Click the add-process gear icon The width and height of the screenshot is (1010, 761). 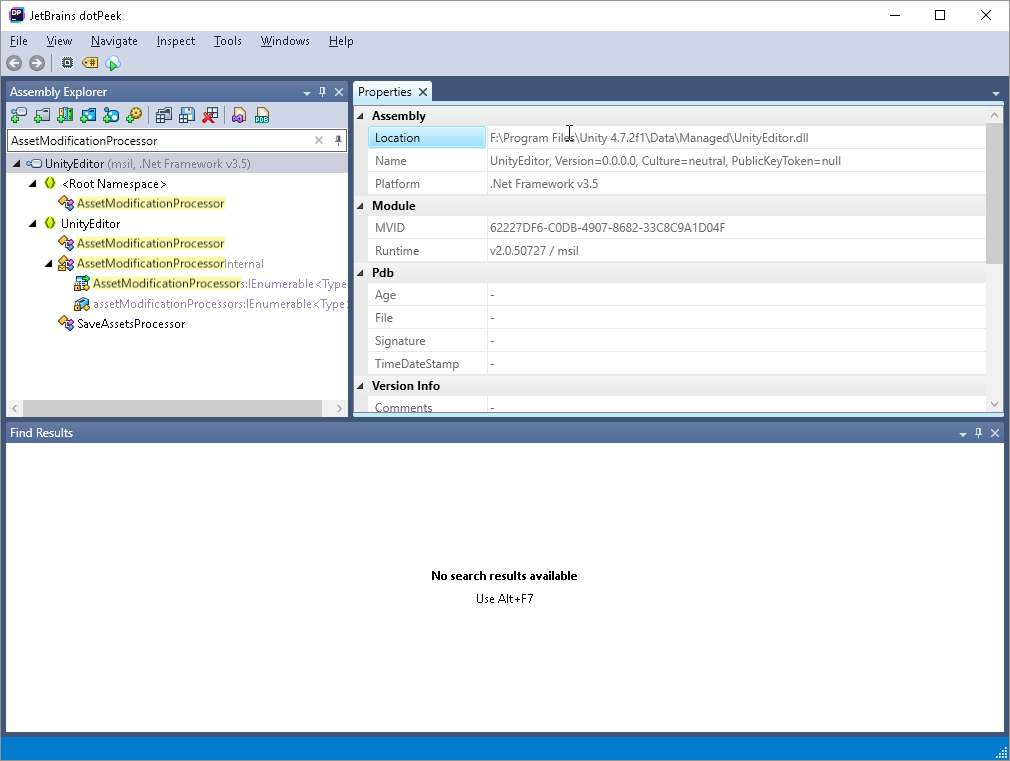(x=134, y=115)
